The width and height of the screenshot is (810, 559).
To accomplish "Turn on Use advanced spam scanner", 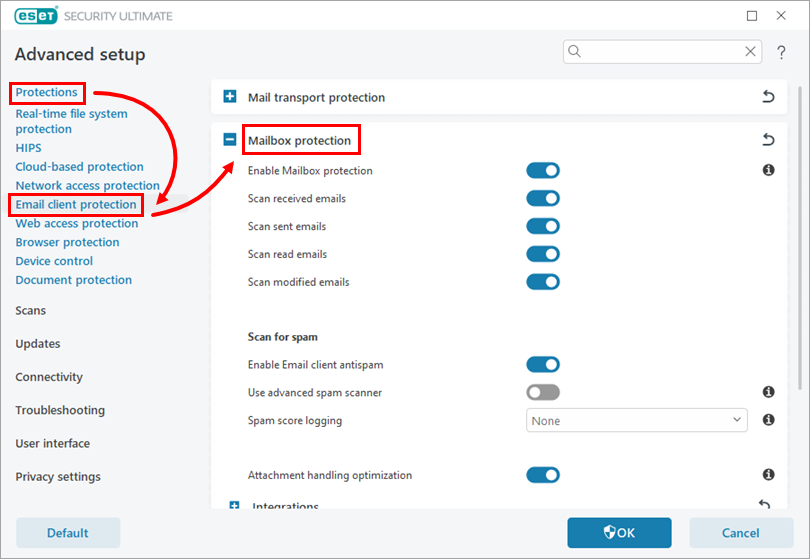I will (x=543, y=393).
